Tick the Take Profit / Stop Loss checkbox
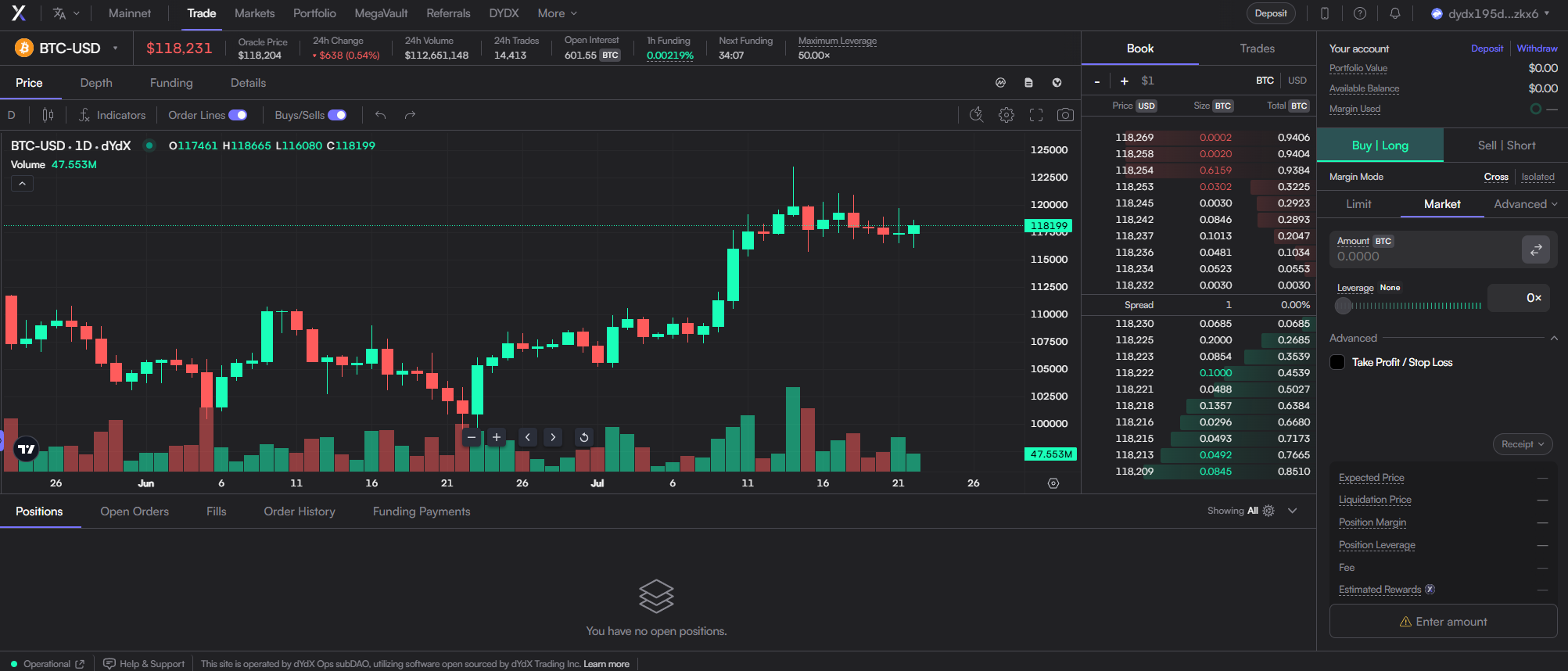This screenshot has height=671, width=1568. (x=1337, y=362)
